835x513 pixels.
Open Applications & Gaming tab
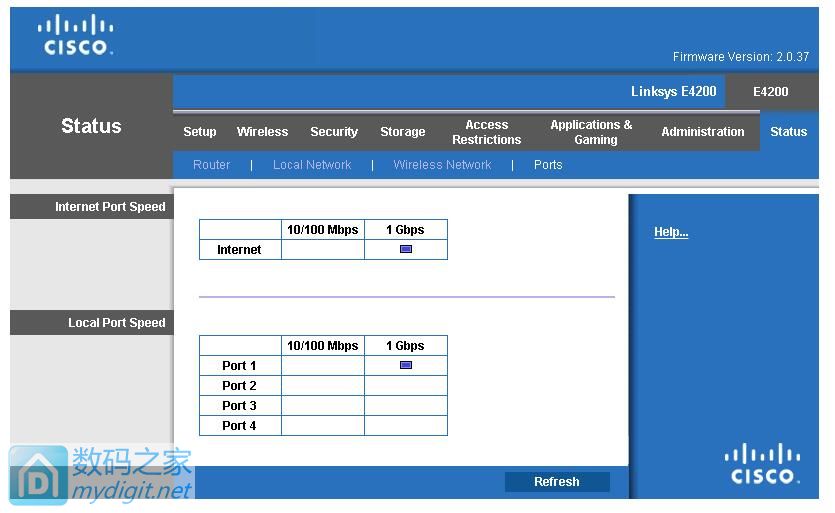591,132
